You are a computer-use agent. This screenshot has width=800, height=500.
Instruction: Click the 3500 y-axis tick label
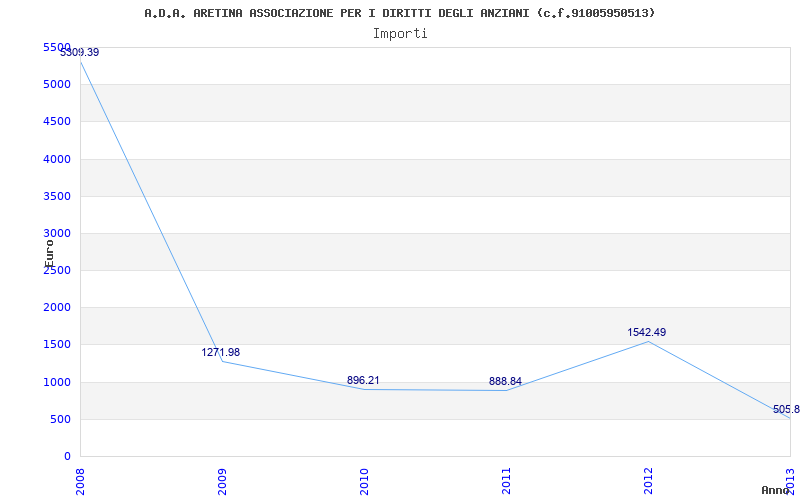point(57,196)
